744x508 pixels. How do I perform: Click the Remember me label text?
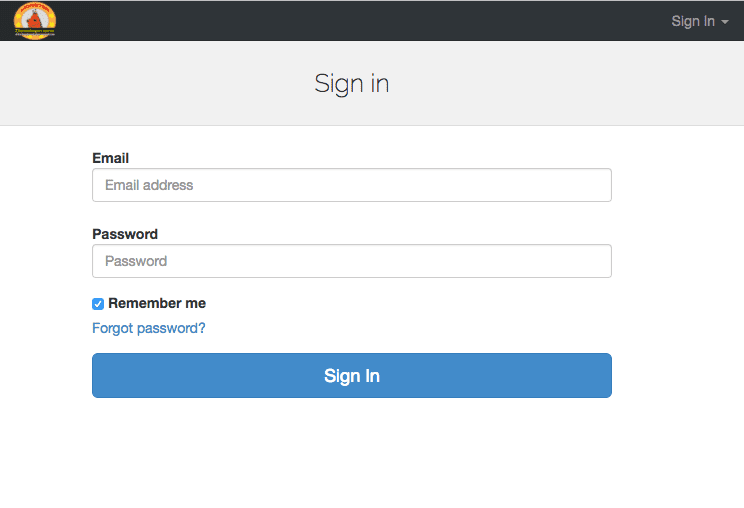click(157, 303)
